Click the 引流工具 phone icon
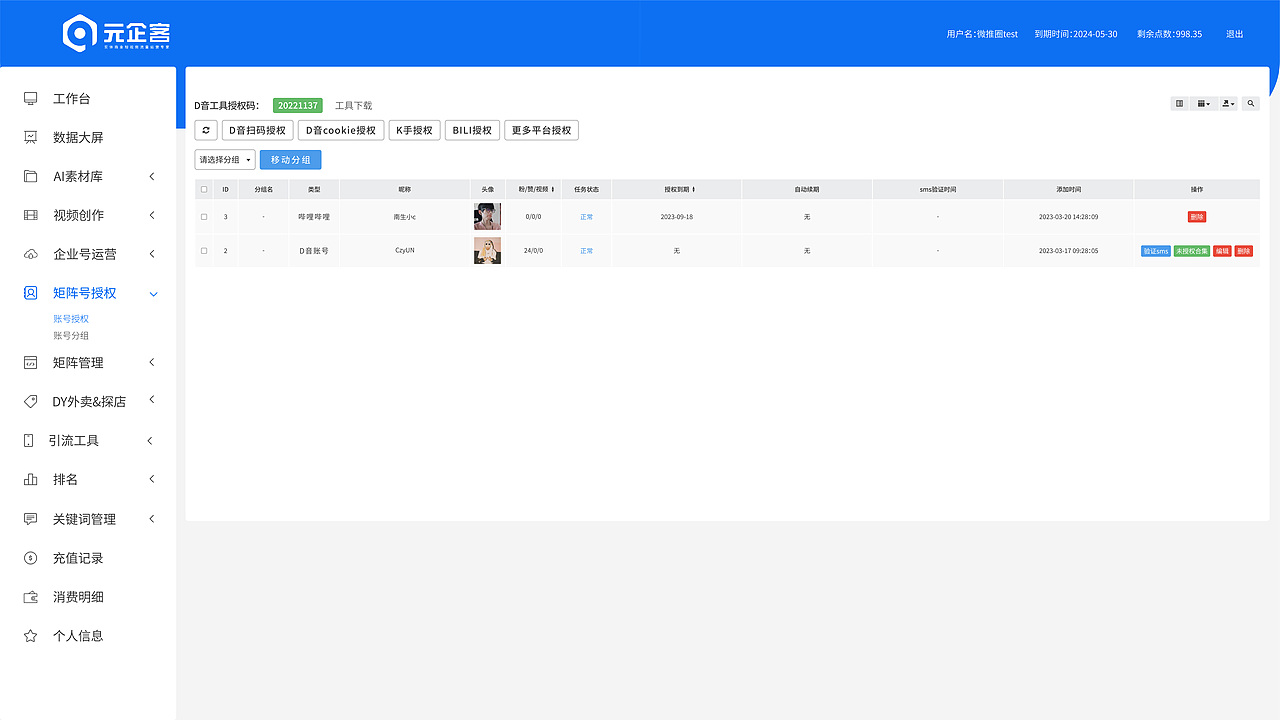The height and width of the screenshot is (720, 1280). coord(27,440)
